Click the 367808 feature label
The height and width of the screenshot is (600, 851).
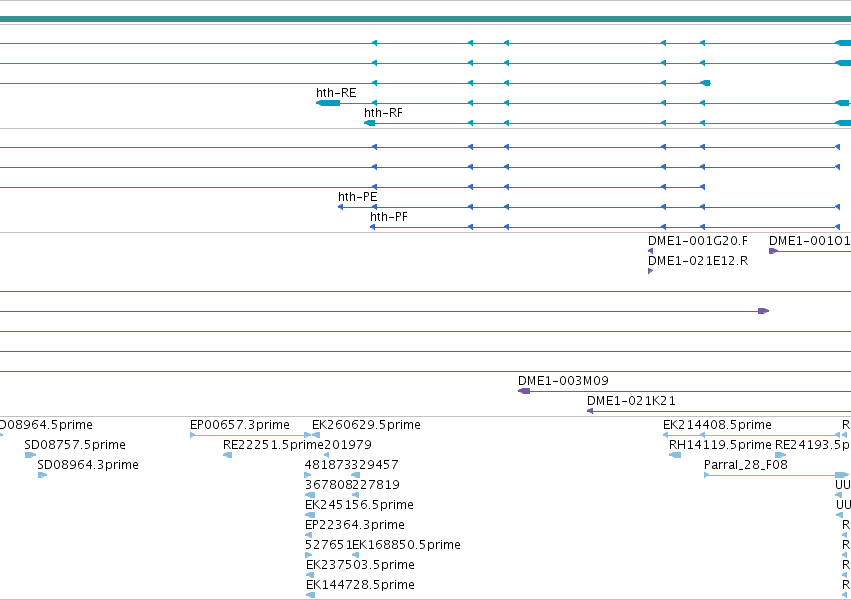pos(328,485)
